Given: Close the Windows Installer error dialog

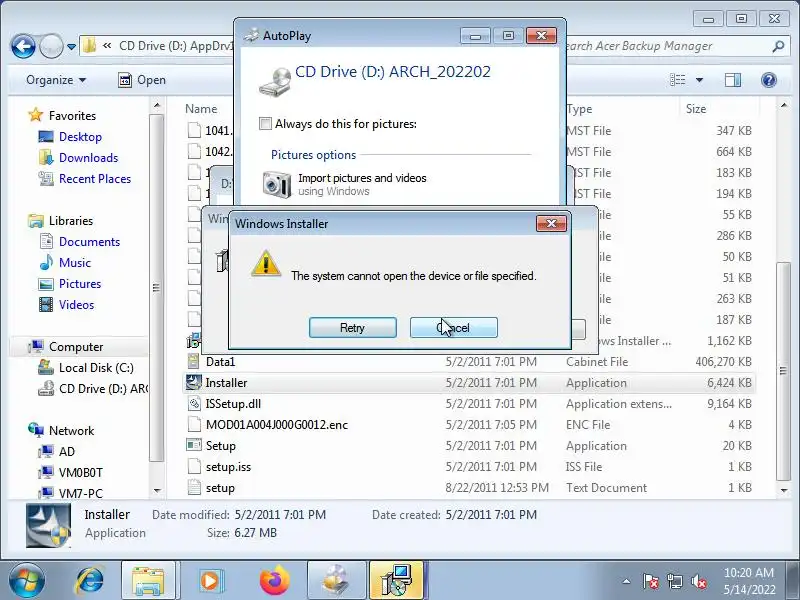Looking at the screenshot, I should tap(551, 223).
